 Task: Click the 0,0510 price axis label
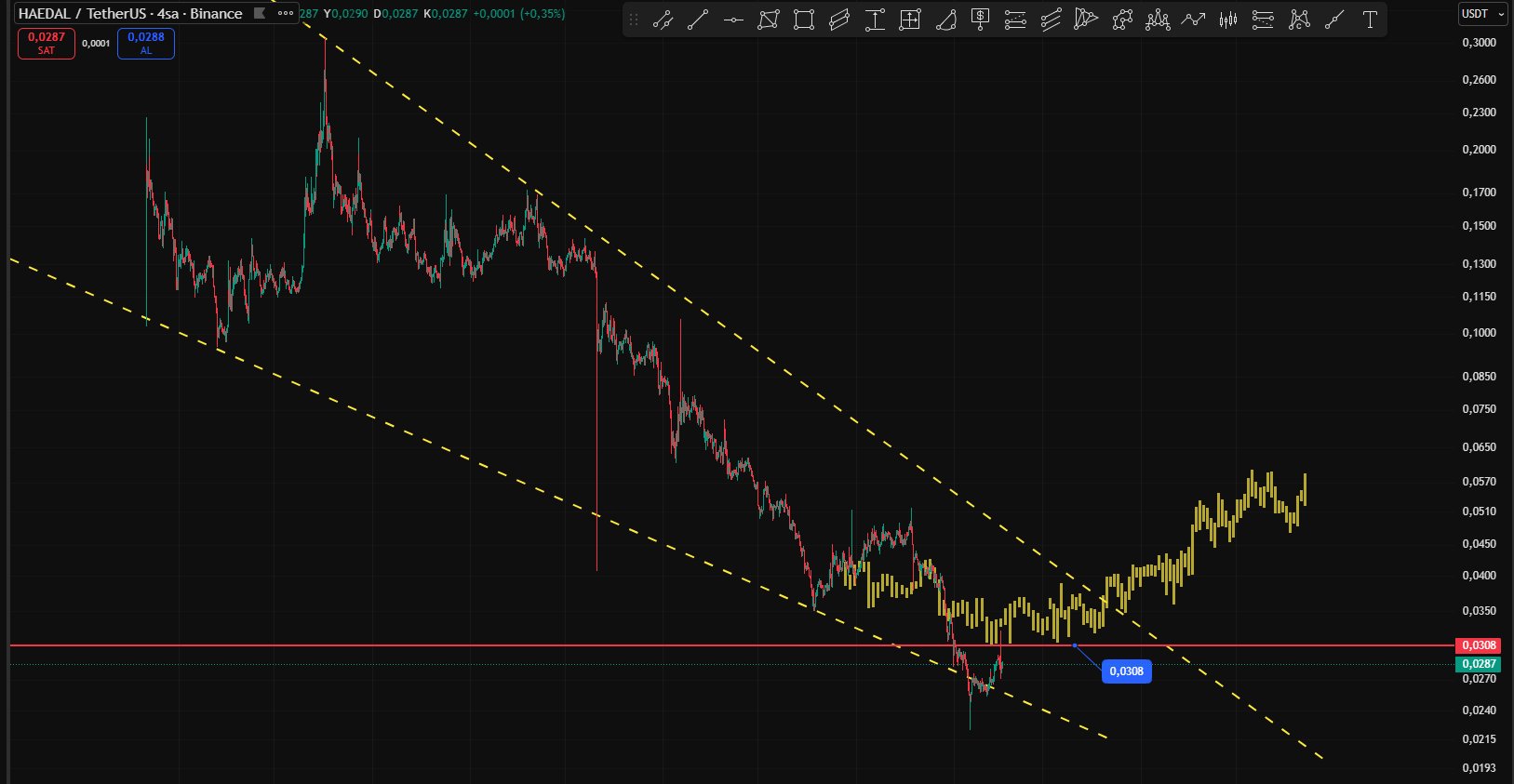1480,512
